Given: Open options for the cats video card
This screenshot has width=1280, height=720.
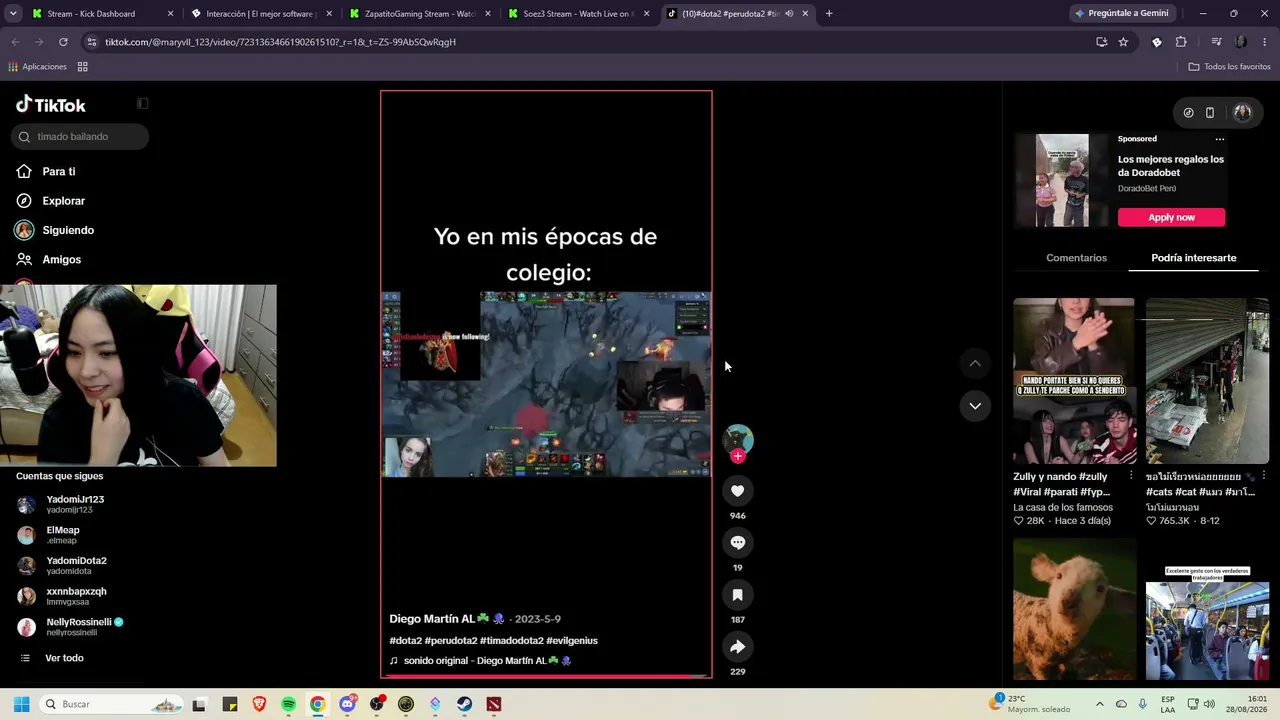Looking at the screenshot, I should [1264, 477].
